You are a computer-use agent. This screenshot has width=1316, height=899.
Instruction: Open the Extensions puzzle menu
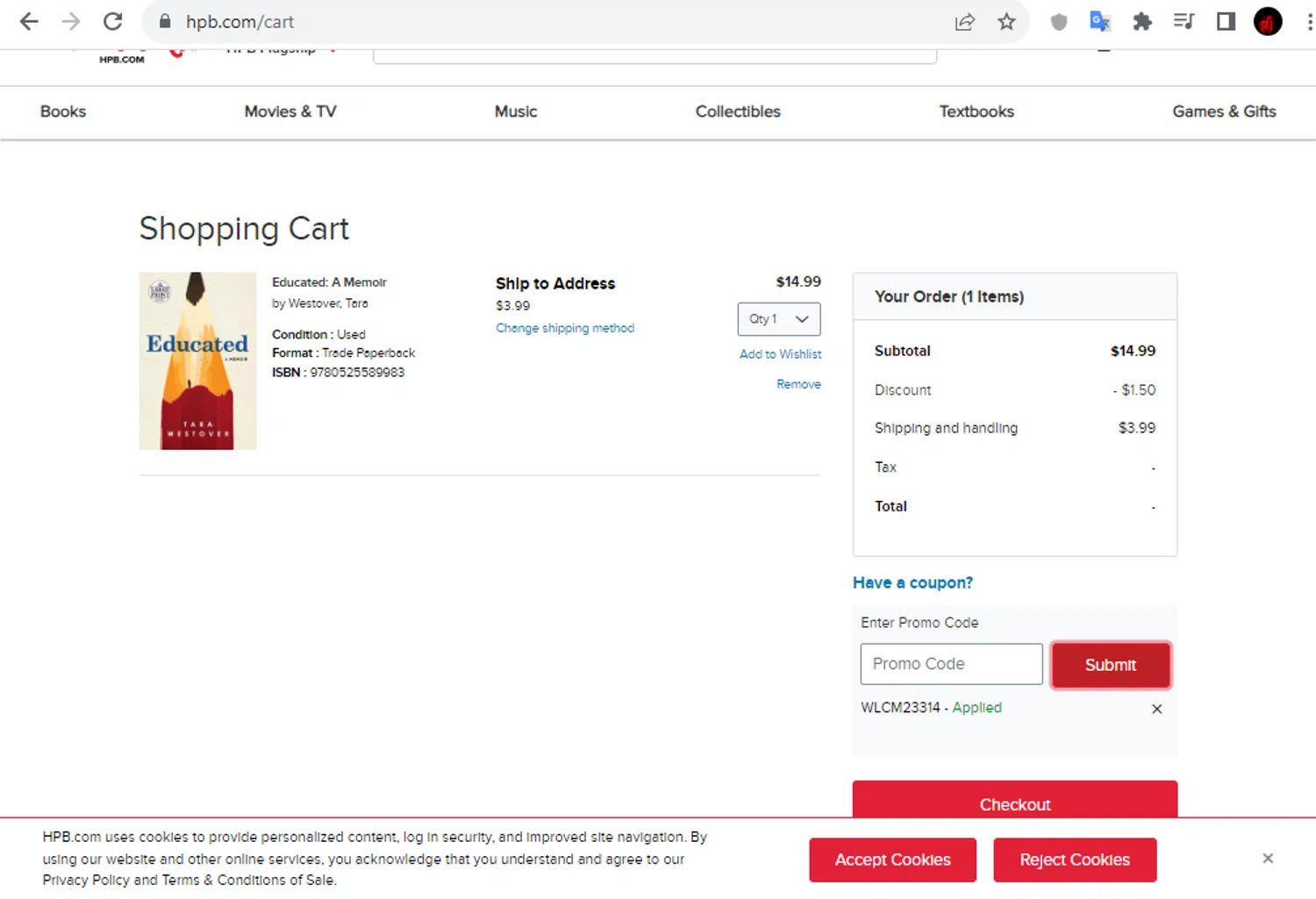click(x=1141, y=22)
